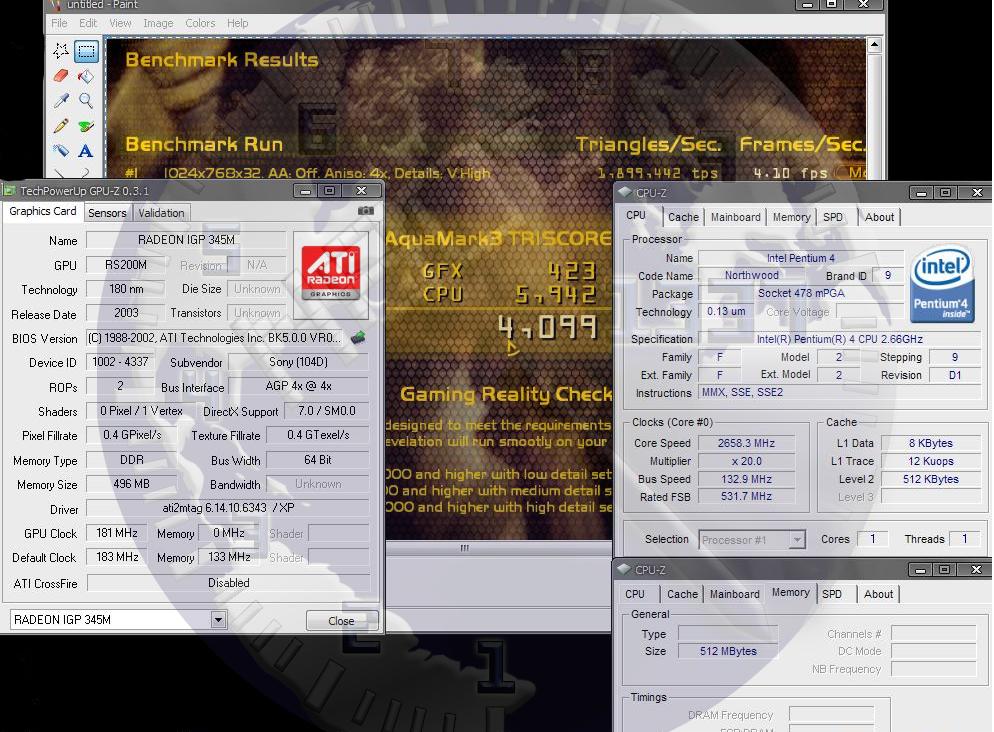The width and height of the screenshot is (994, 732).
Task: Open the Cache tab in lower CPU-Z
Action: (x=682, y=594)
